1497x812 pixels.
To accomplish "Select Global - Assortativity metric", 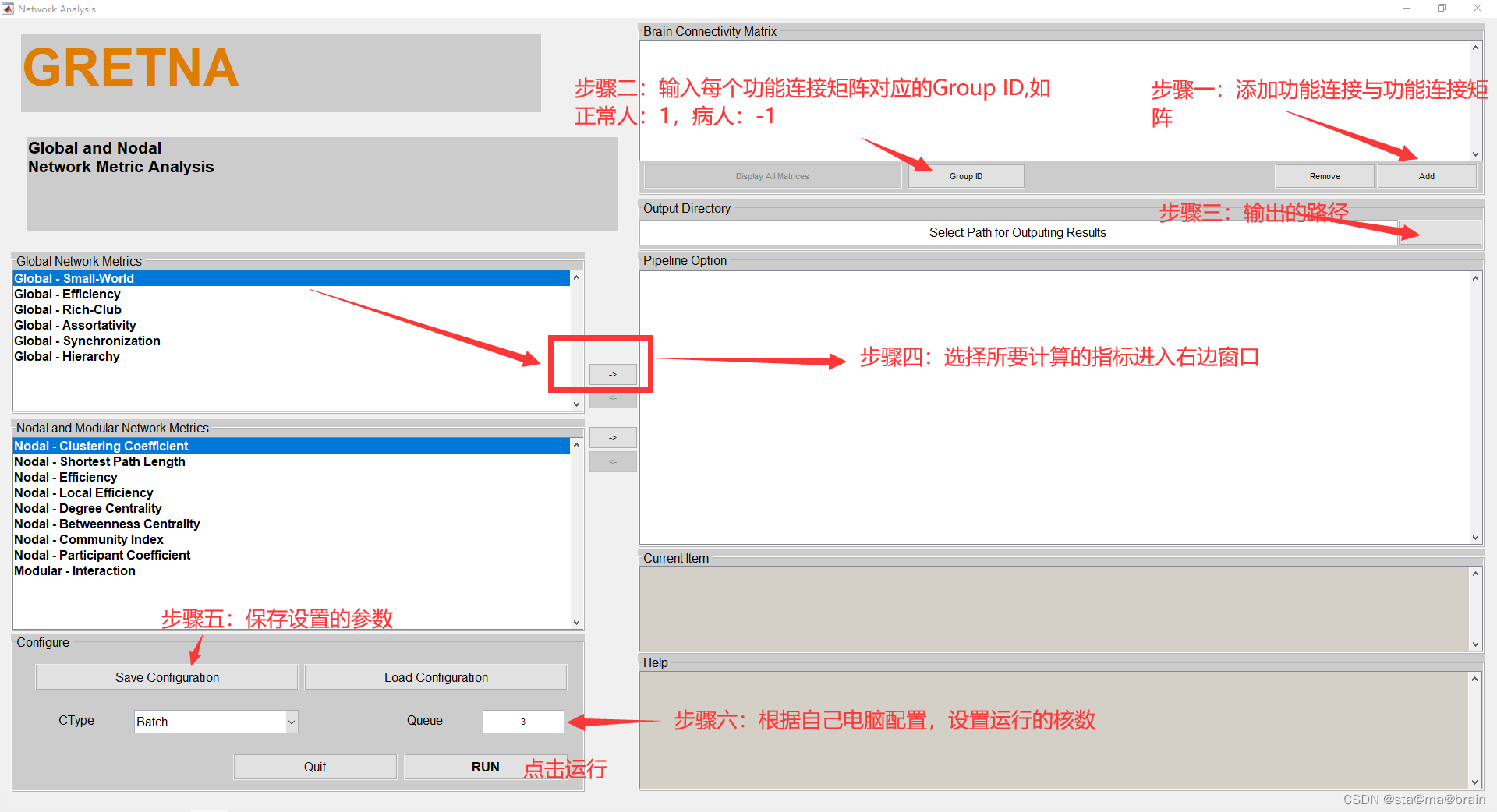I will (x=292, y=325).
